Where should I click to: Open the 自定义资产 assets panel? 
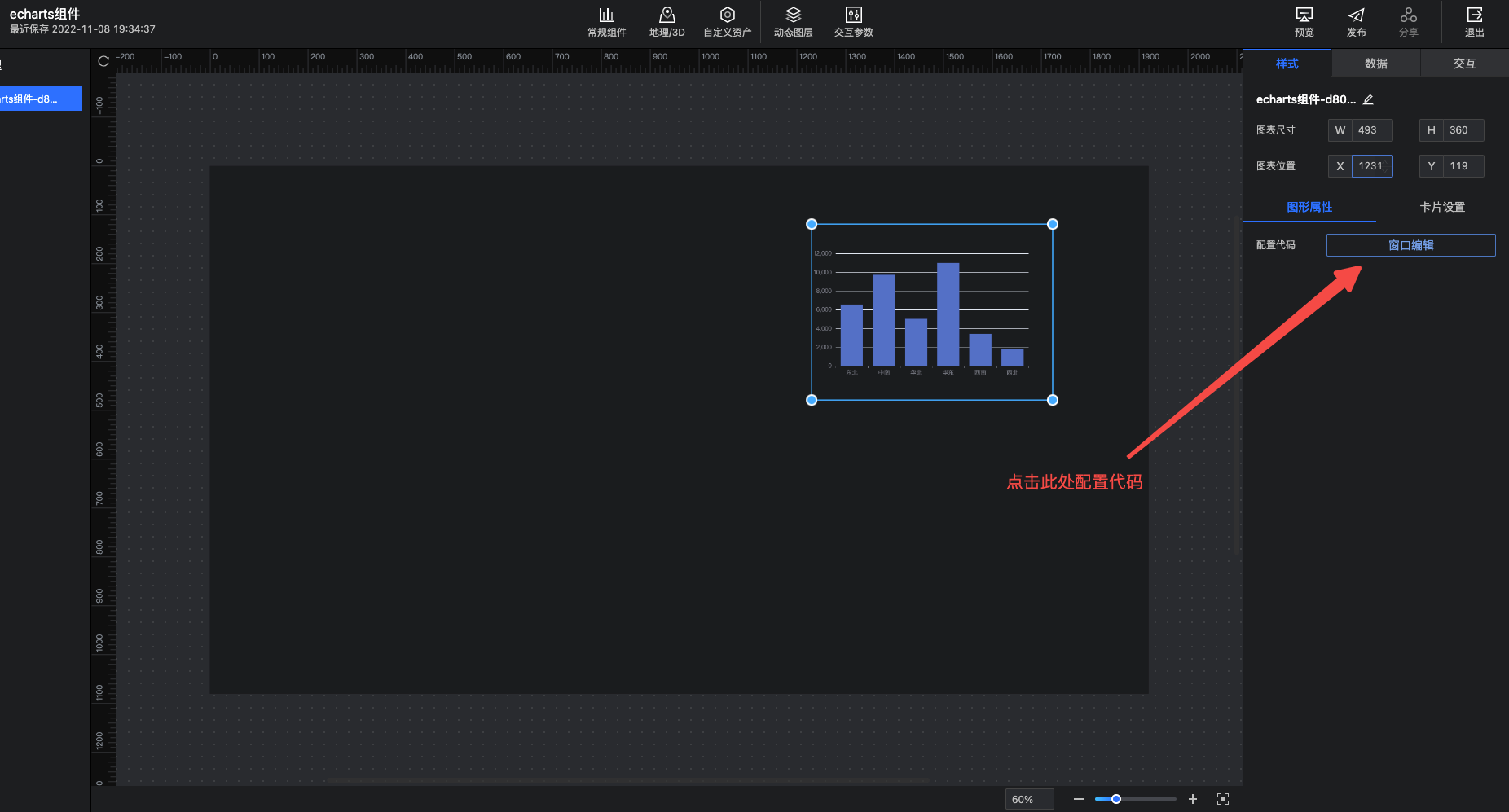[727, 22]
